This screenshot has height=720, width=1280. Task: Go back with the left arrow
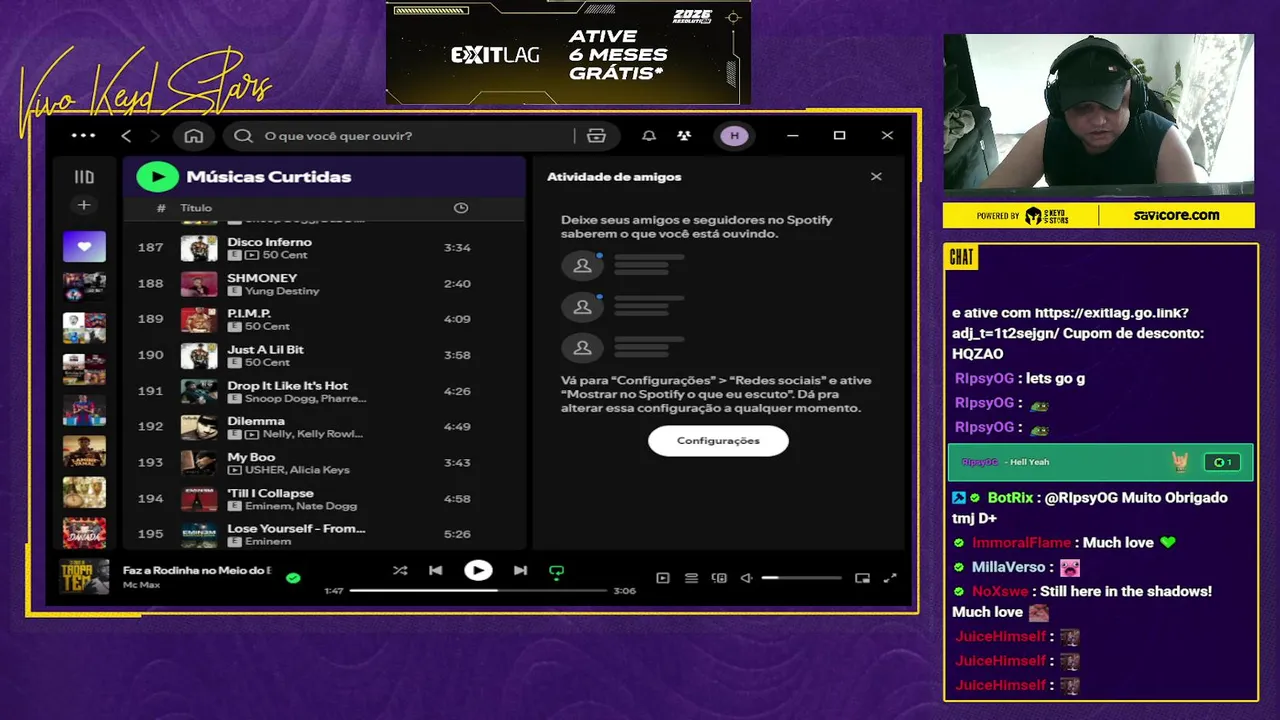126,136
